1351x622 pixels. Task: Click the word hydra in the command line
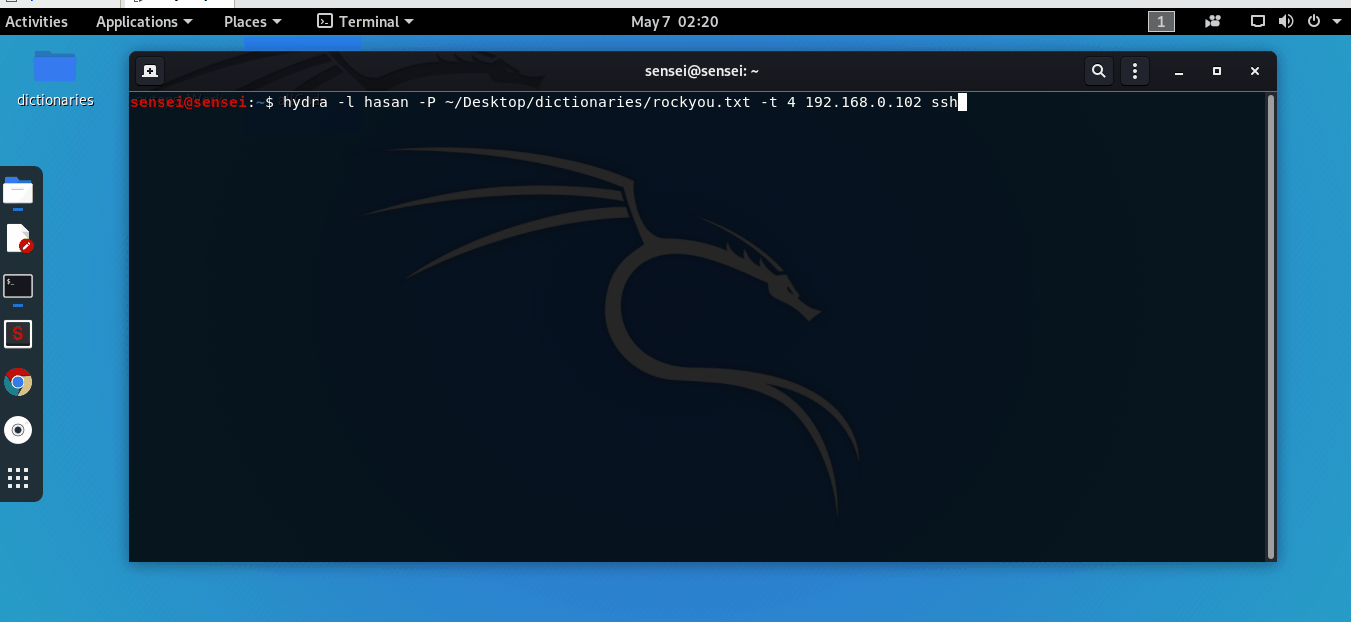[x=304, y=102]
